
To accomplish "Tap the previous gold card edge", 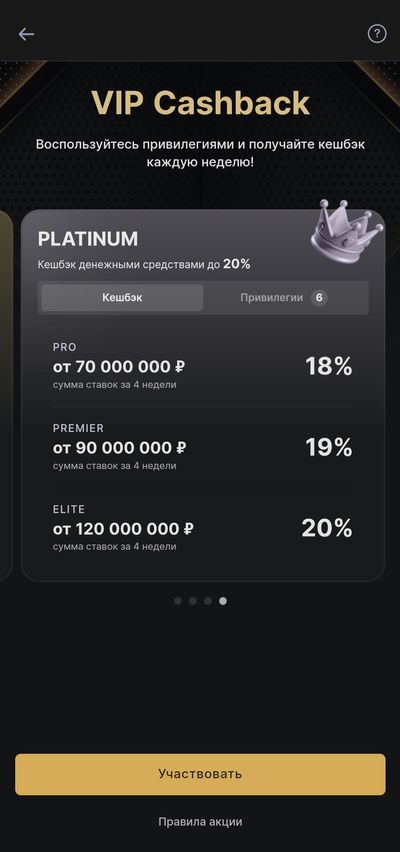I will [6, 395].
